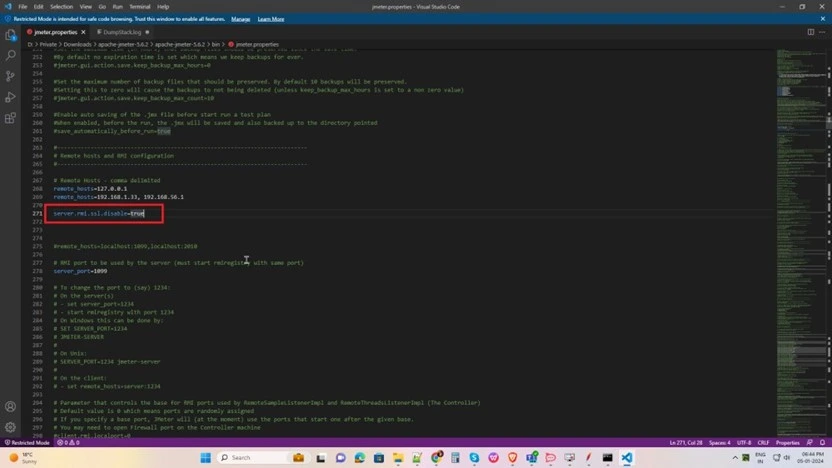Click the VS Code logo in title bar
This screenshot has height=468, width=832.
7,7
